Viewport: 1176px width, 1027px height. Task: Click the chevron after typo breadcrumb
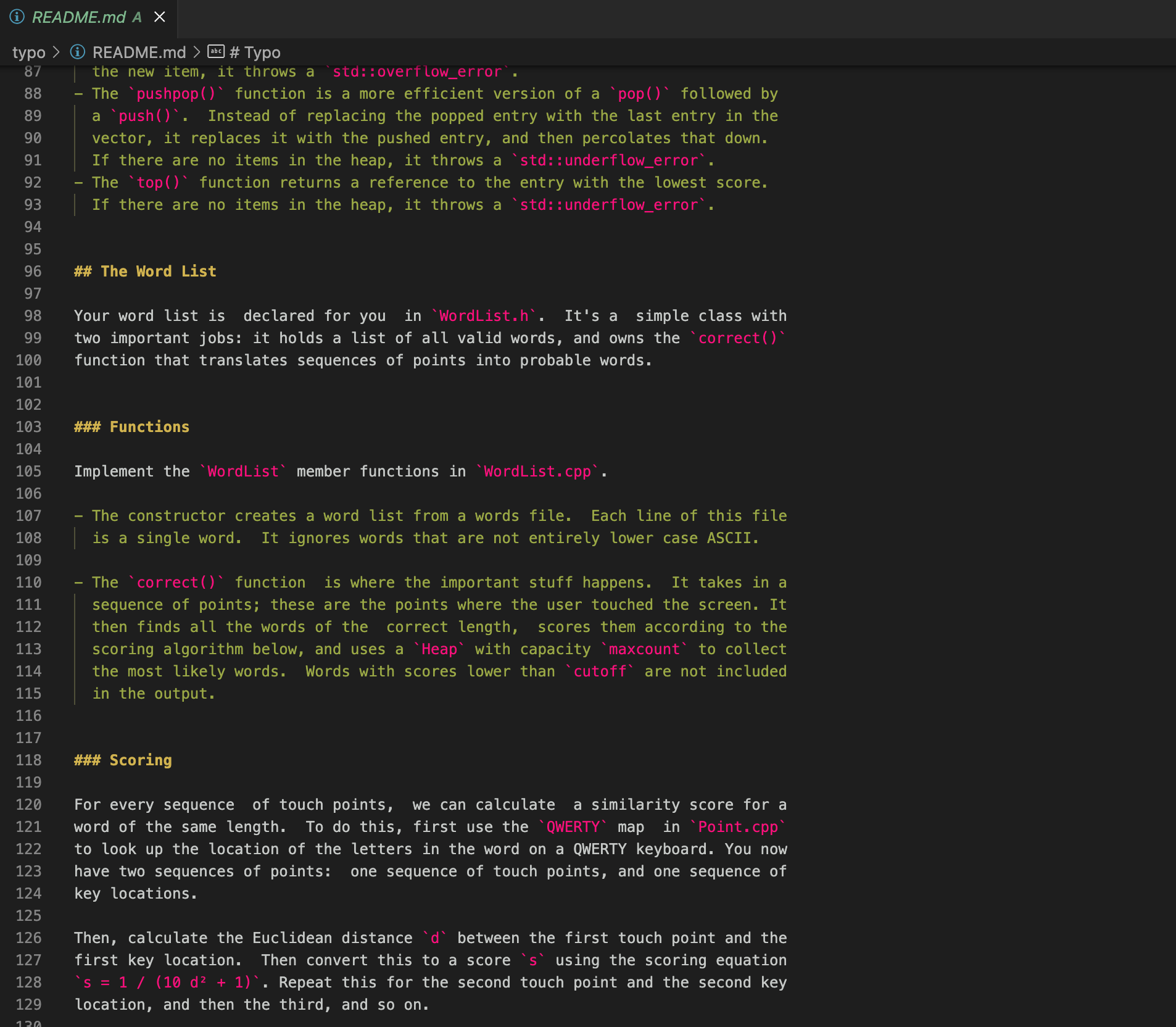coord(57,52)
